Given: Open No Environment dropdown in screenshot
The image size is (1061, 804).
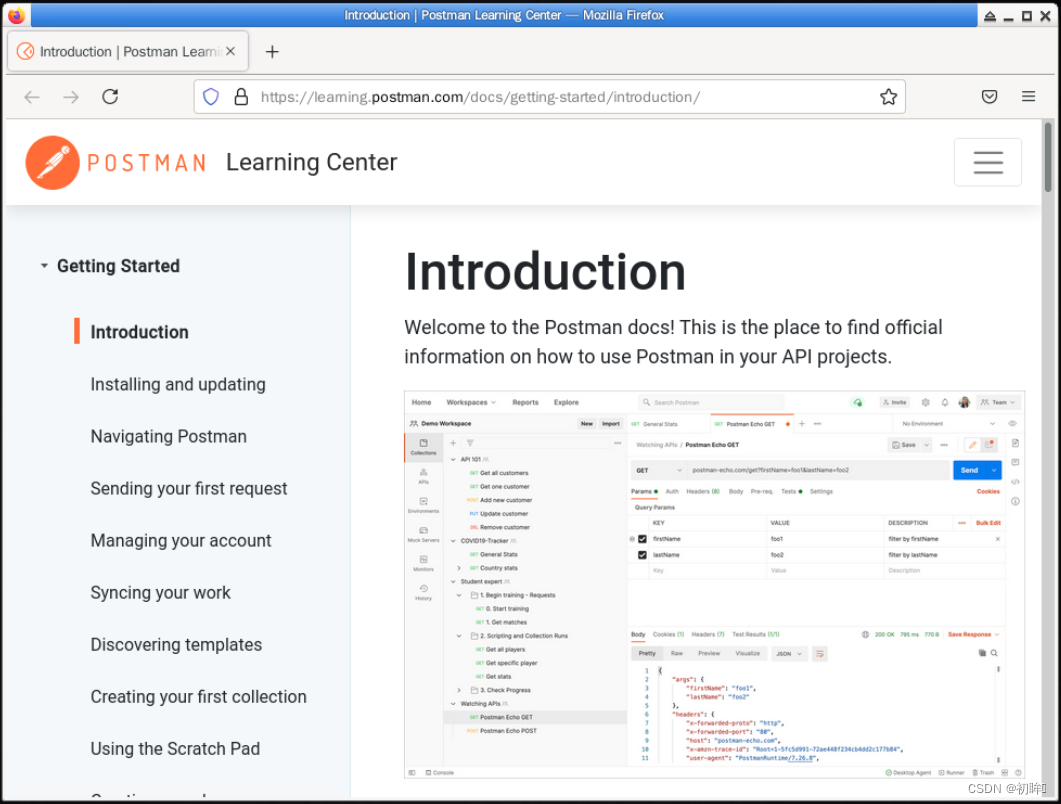Looking at the screenshot, I should pyautogui.click(x=948, y=424).
